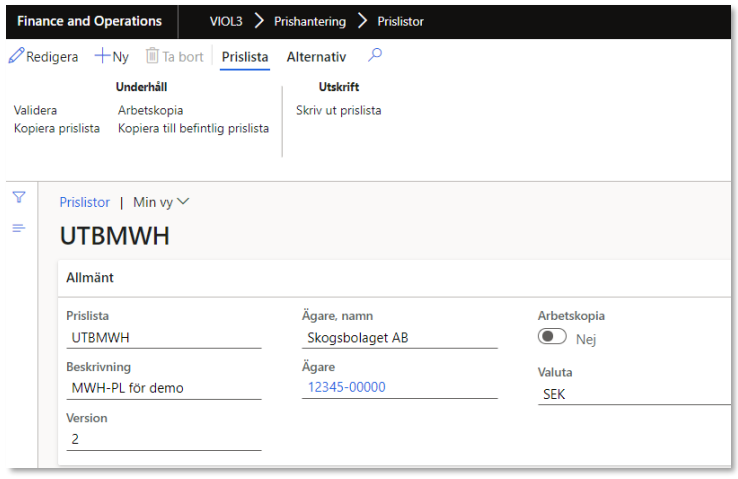Open the search magnifier in the action bar
The width and height of the screenshot is (738, 479).
coord(375,56)
